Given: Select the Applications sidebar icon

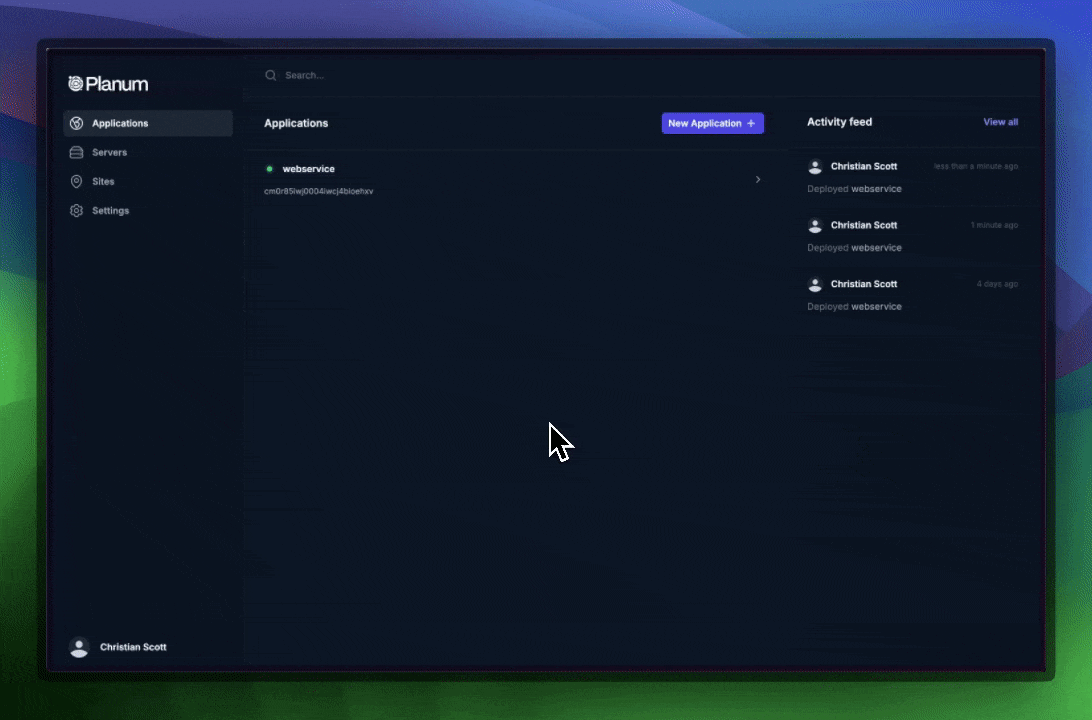Looking at the screenshot, I should pyautogui.click(x=77, y=122).
